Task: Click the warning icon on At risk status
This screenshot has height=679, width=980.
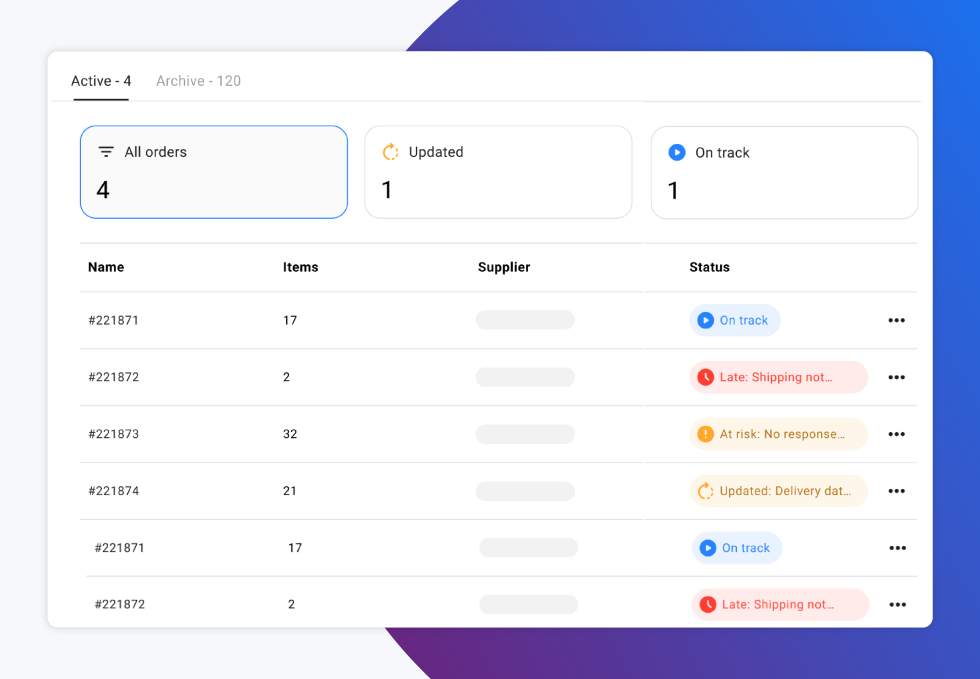Action: point(705,434)
